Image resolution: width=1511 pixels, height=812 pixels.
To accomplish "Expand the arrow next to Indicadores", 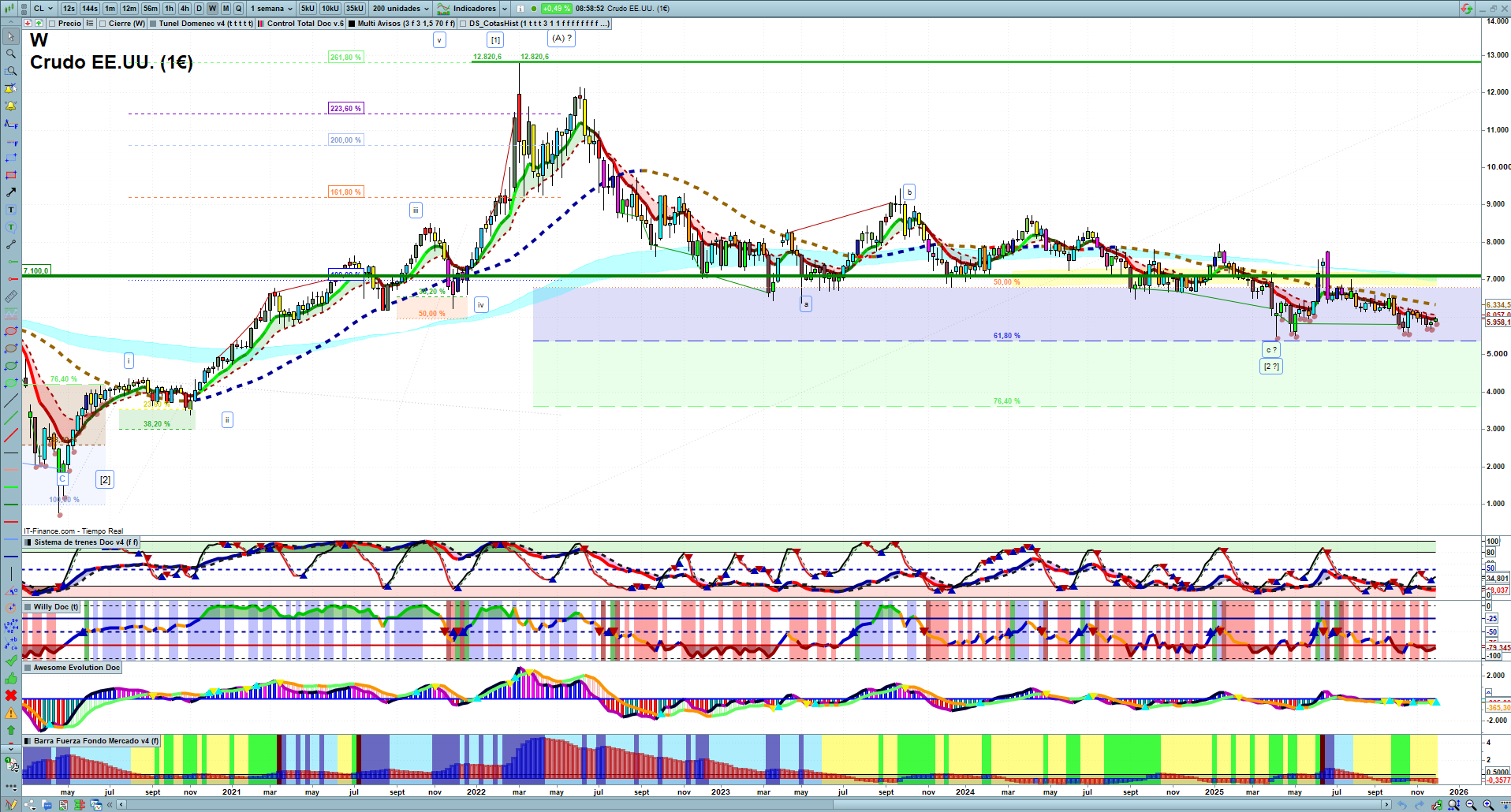I will (505, 9).
